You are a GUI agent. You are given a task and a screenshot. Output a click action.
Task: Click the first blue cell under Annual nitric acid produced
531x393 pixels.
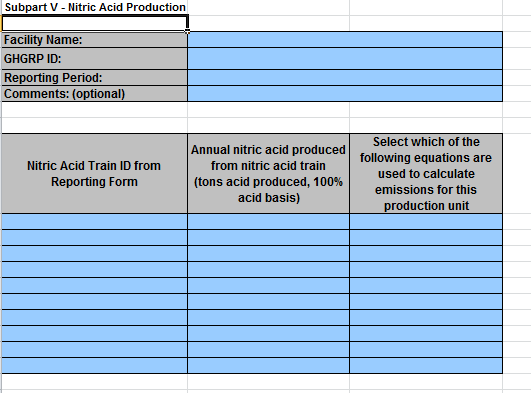[x=269, y=222]
